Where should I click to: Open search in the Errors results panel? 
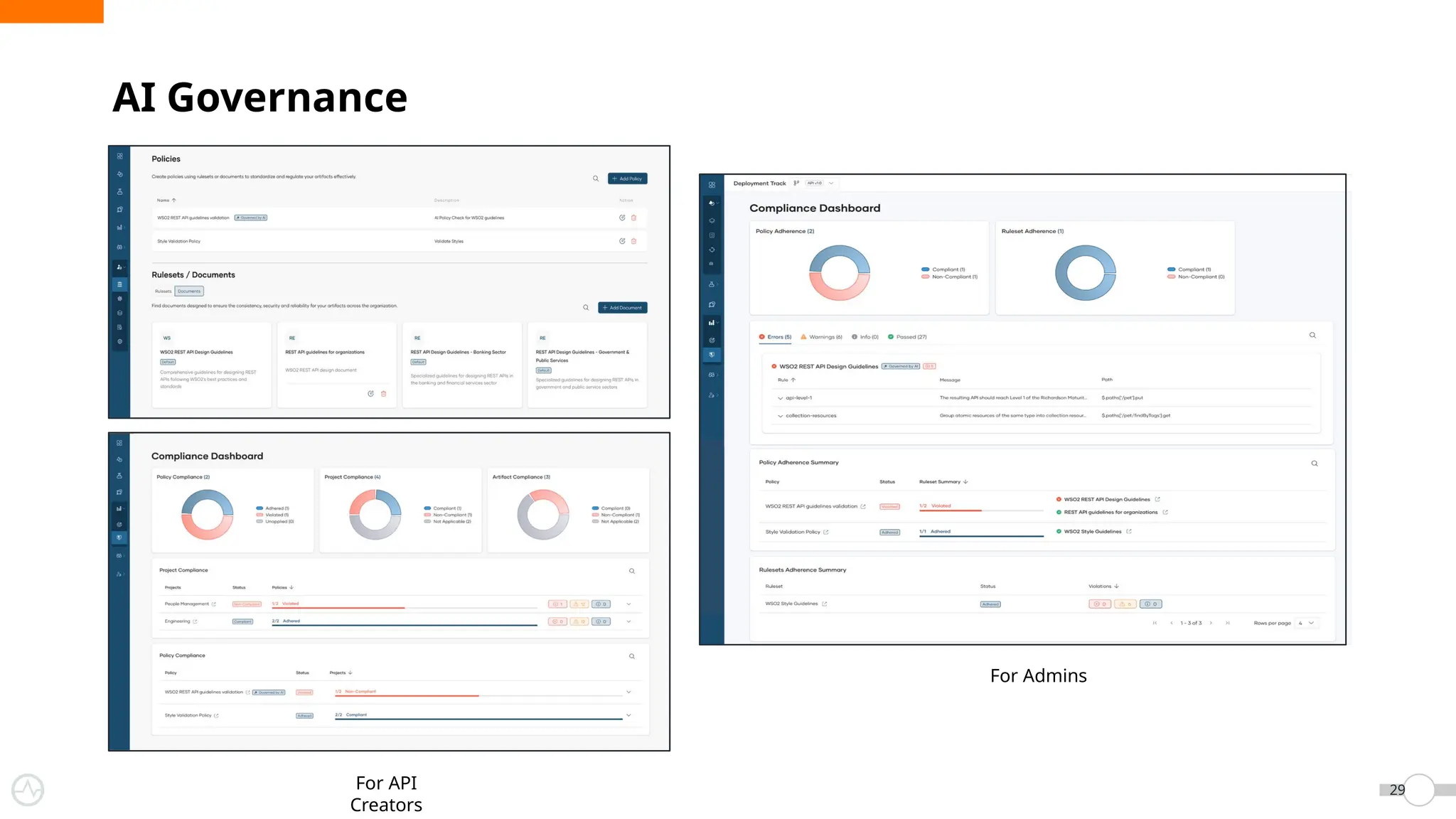point(1312,335)
